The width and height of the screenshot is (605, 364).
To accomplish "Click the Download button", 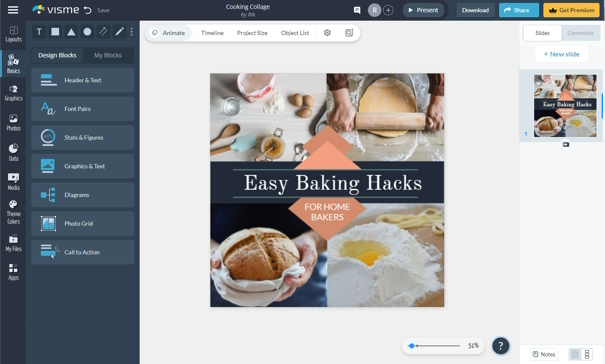I will [475, 10].
